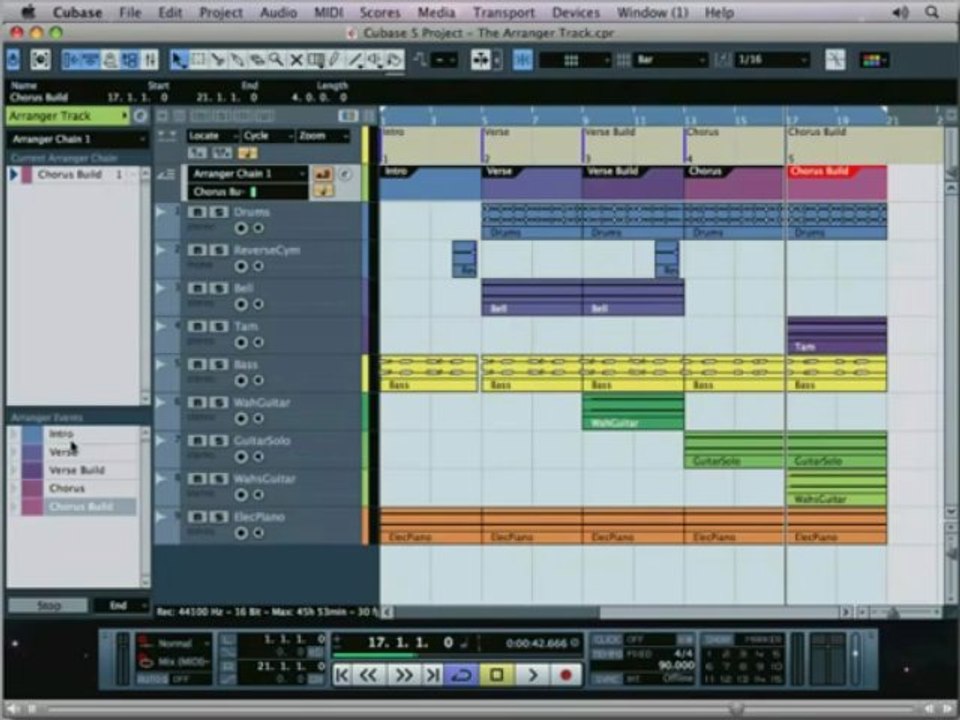960x720 pixels.
Task: Click the Stop button in arranger inspector
Action: [48, 606]
